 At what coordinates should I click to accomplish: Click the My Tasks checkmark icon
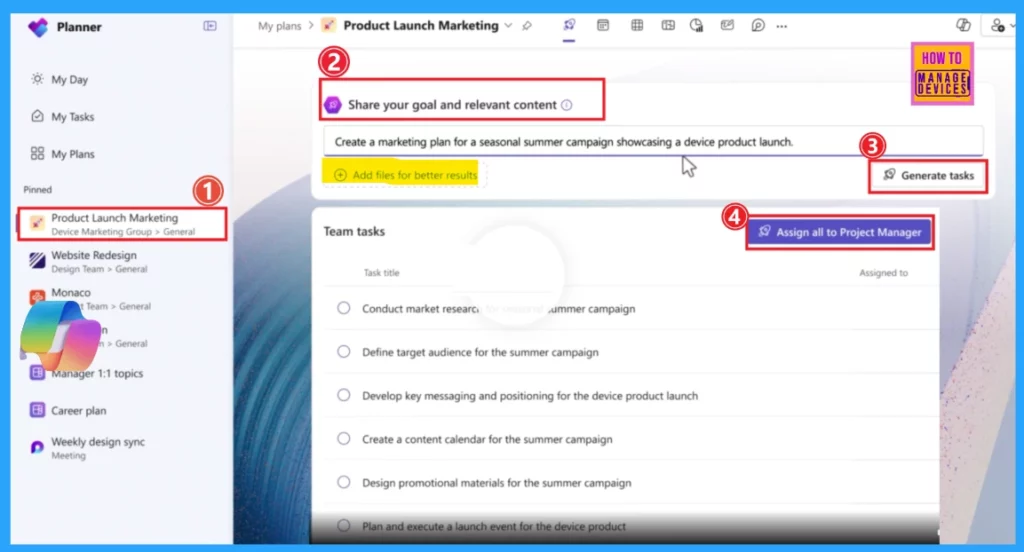click(x=37, y=116)
